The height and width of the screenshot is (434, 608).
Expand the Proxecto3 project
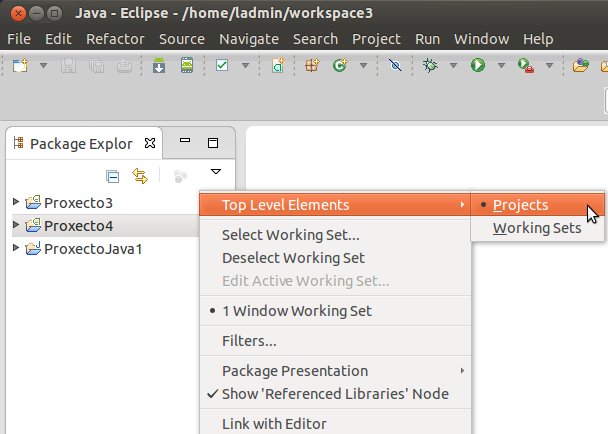tap(16, 201)
